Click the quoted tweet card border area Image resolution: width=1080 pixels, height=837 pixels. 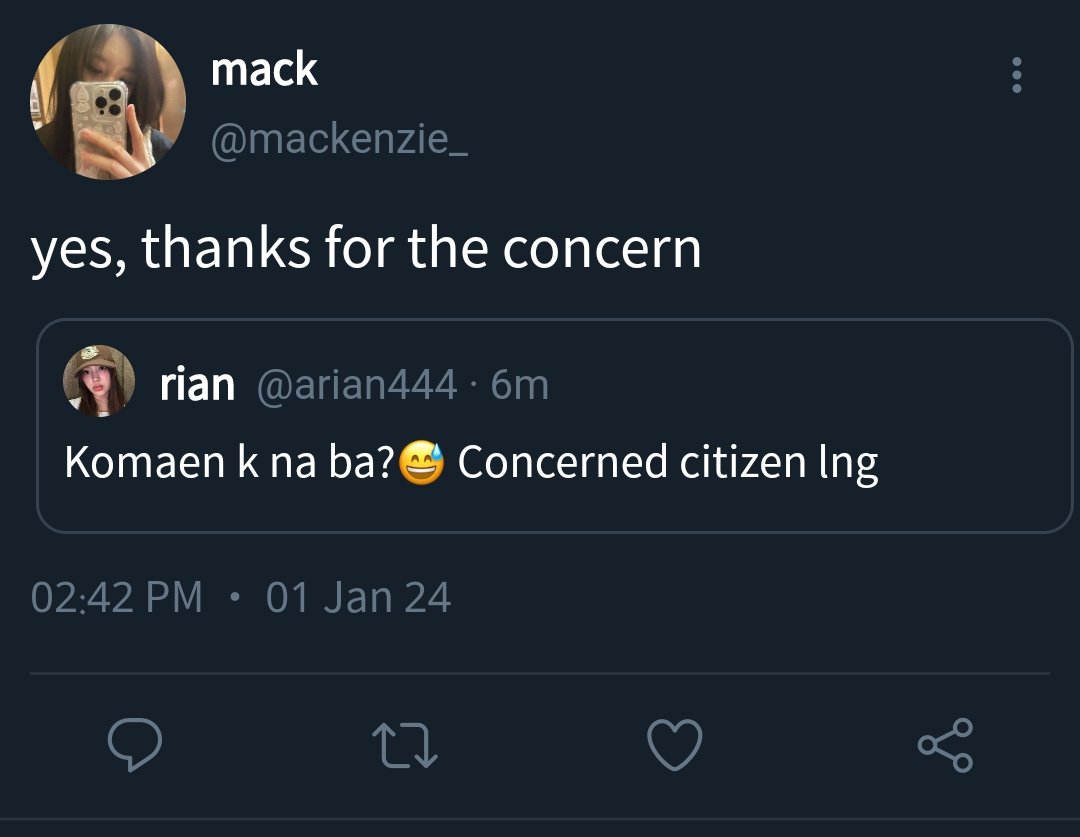coord(554,426)
